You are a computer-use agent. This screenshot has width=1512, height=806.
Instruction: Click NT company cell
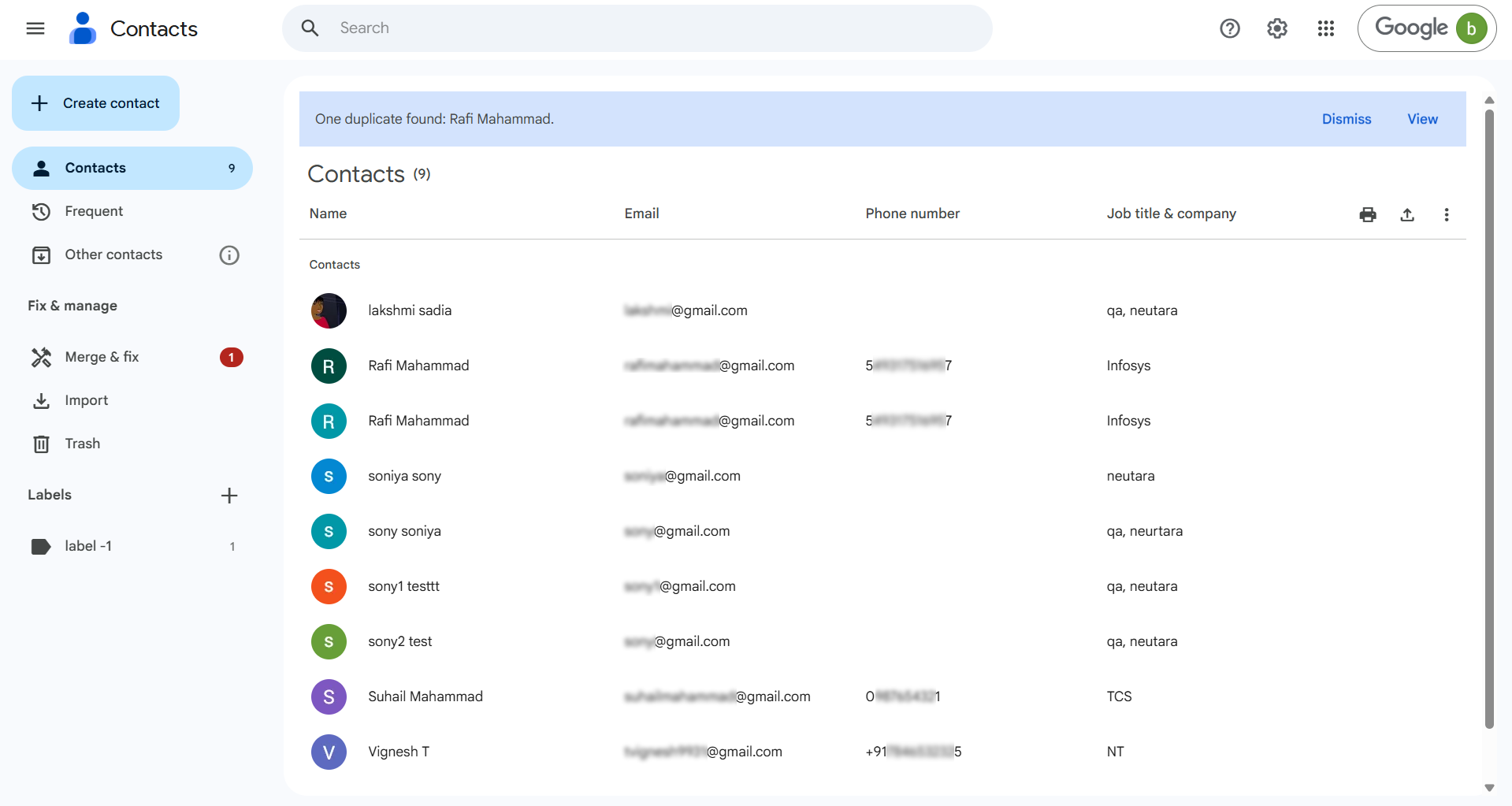[x=1115, y=752]
